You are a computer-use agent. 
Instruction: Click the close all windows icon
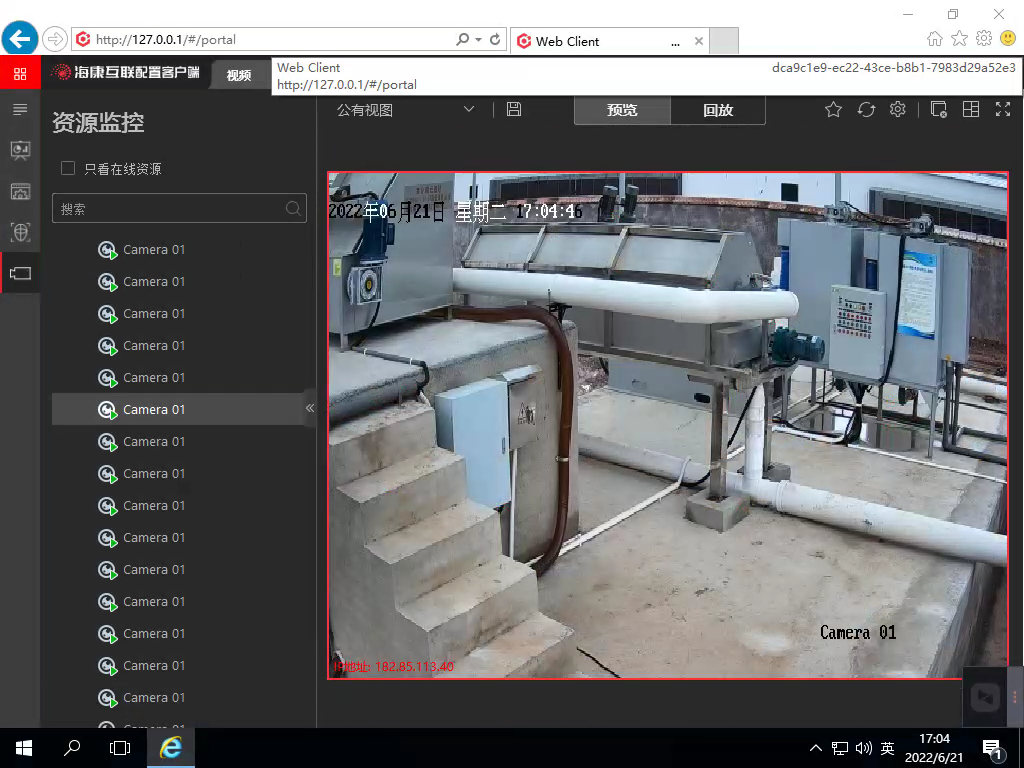click(938, 110)
